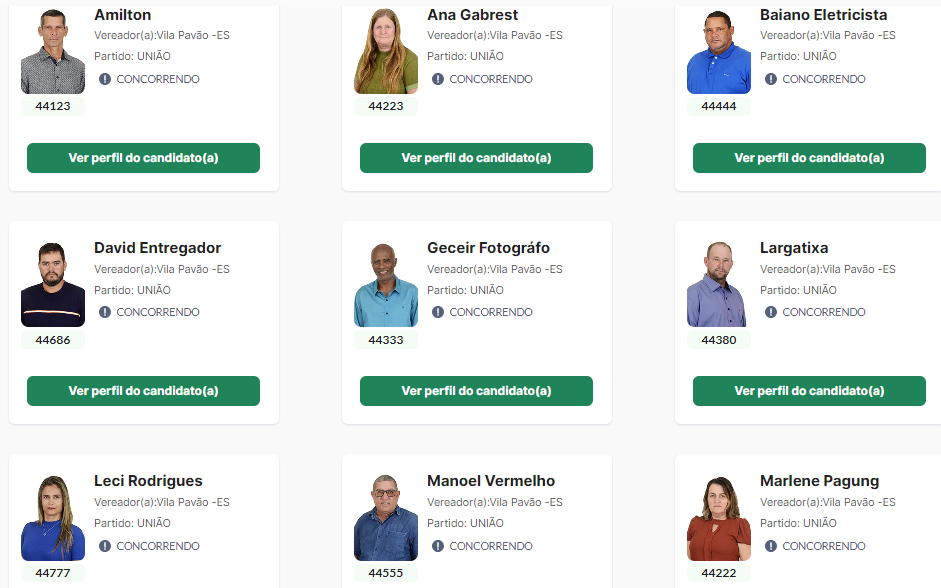Click the status icon for Manoel Vermelho
This screenshot has height=588, width=941.
pos(438,546)
